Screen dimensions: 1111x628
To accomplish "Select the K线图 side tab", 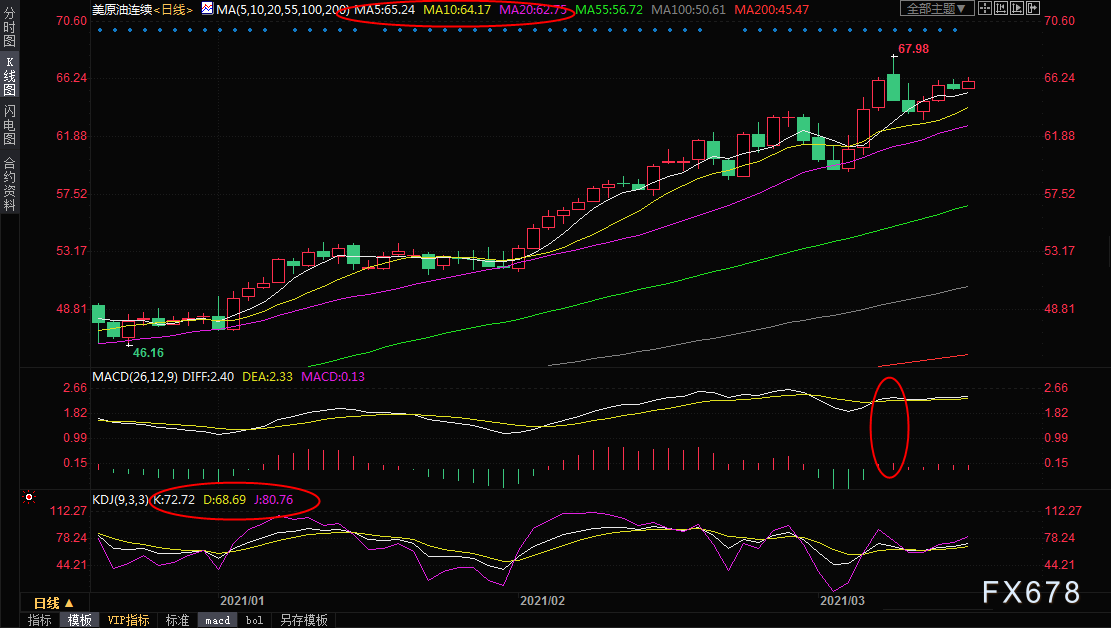I will (9, 76).
